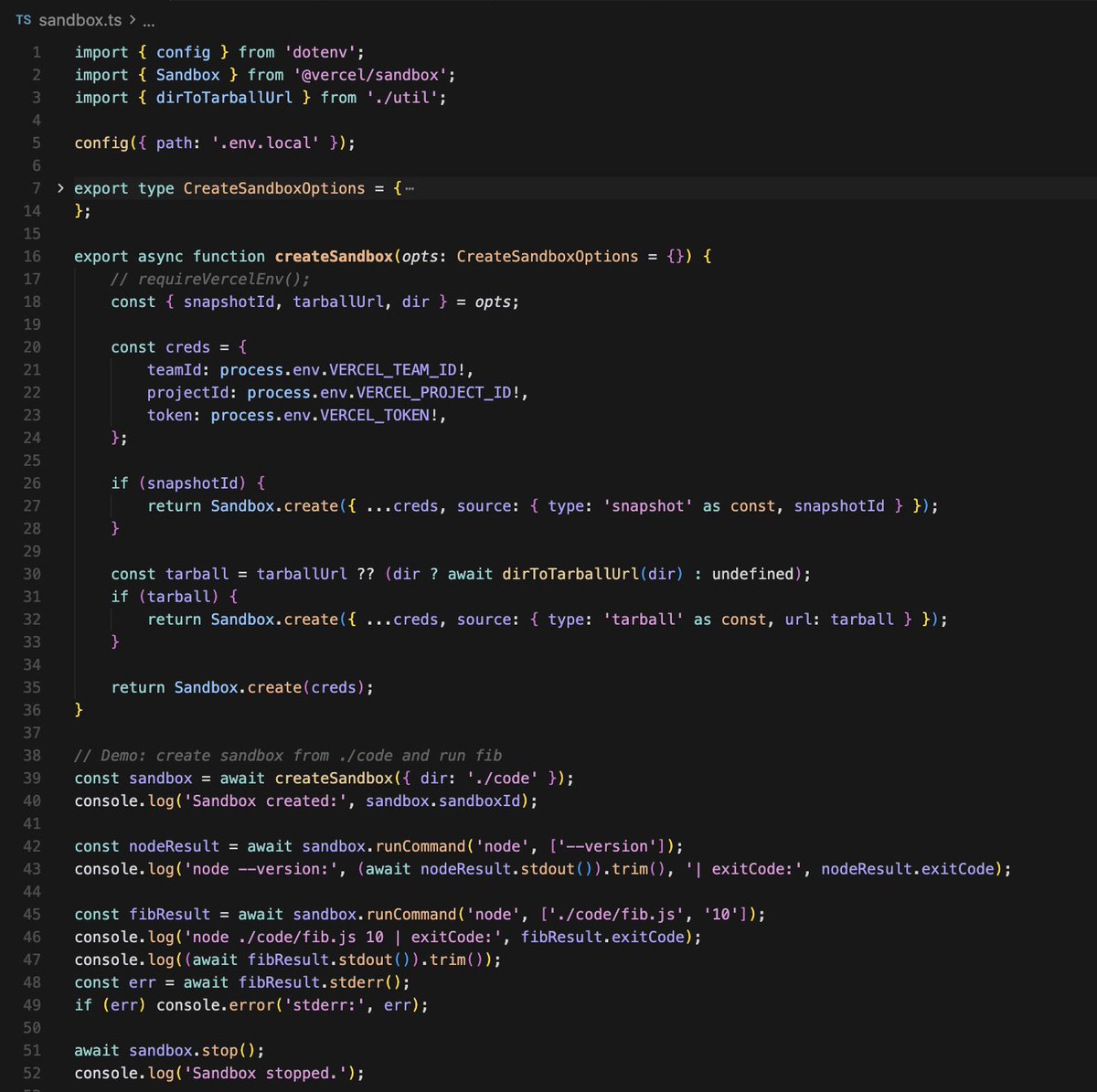Image resolution: width=1097 pixels, height=1092 pixels.
Task: Click the dirToTarballUrl import on line 3
Action: click(x=224, y=97)
